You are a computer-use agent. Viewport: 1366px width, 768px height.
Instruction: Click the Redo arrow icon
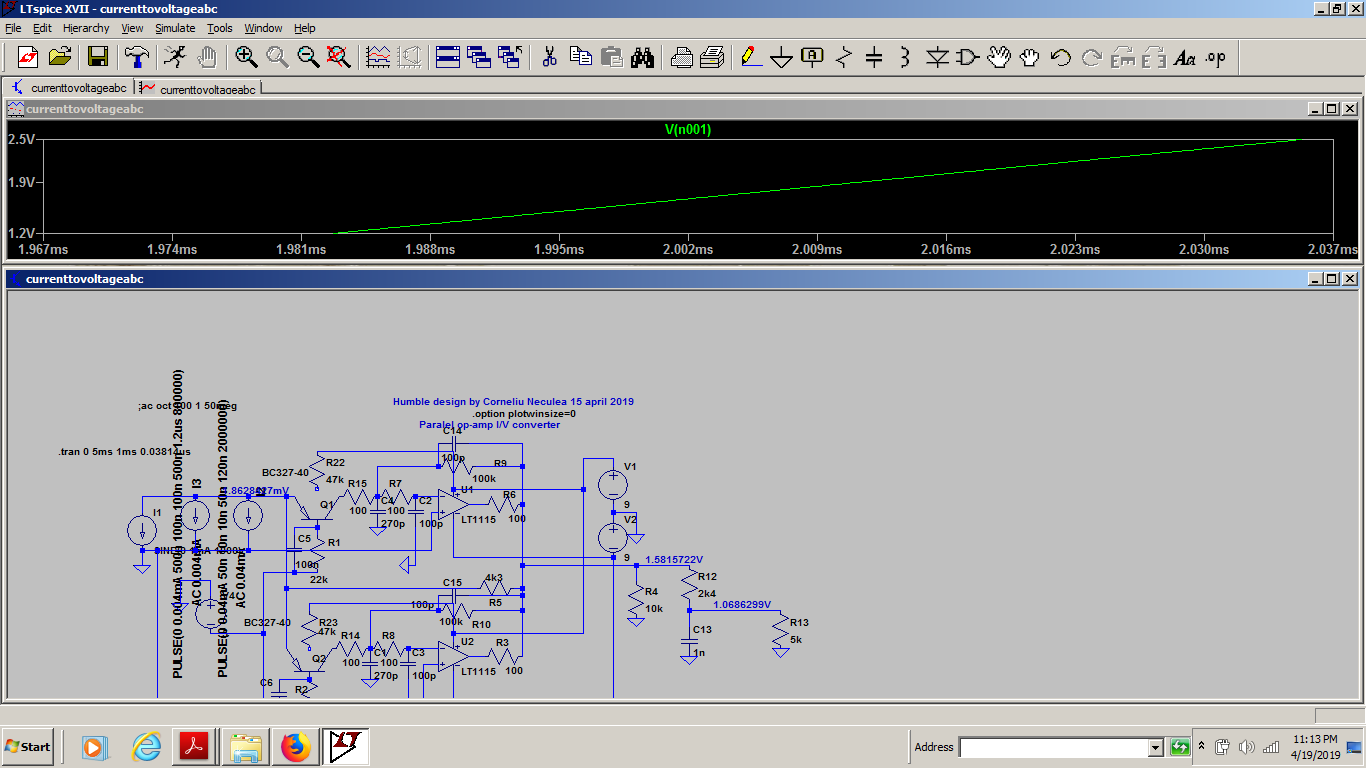(x=1091, y=57)
